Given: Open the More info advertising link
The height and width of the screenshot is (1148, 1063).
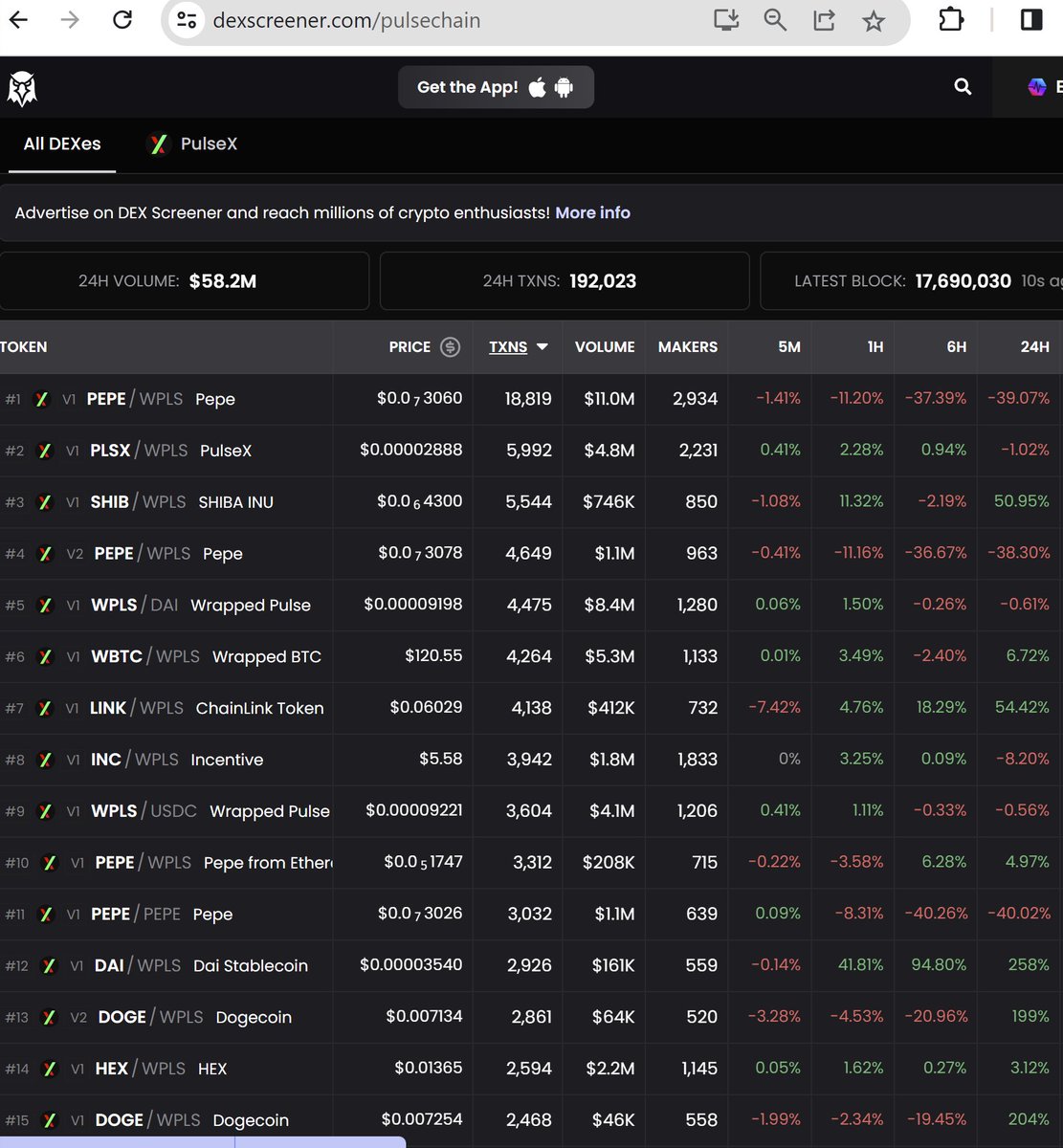Looking at the screenshot, I should 592,212.
